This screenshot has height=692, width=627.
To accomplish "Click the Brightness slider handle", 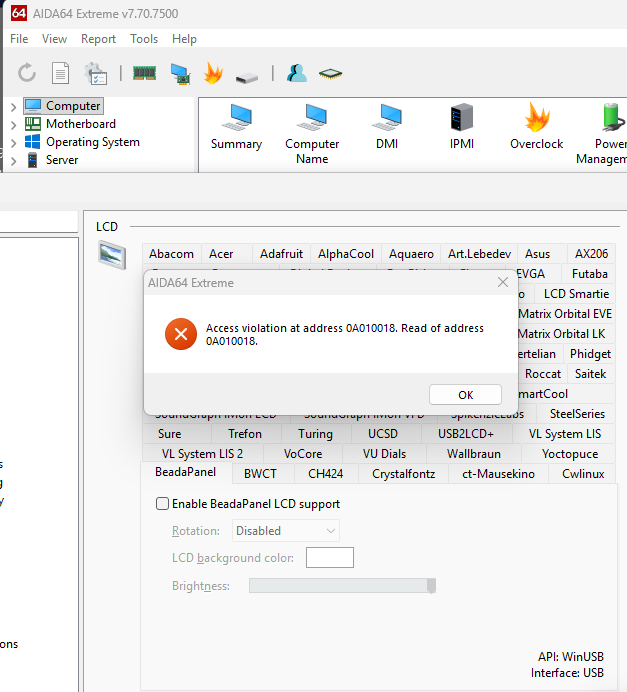I will tap(432, 586).
